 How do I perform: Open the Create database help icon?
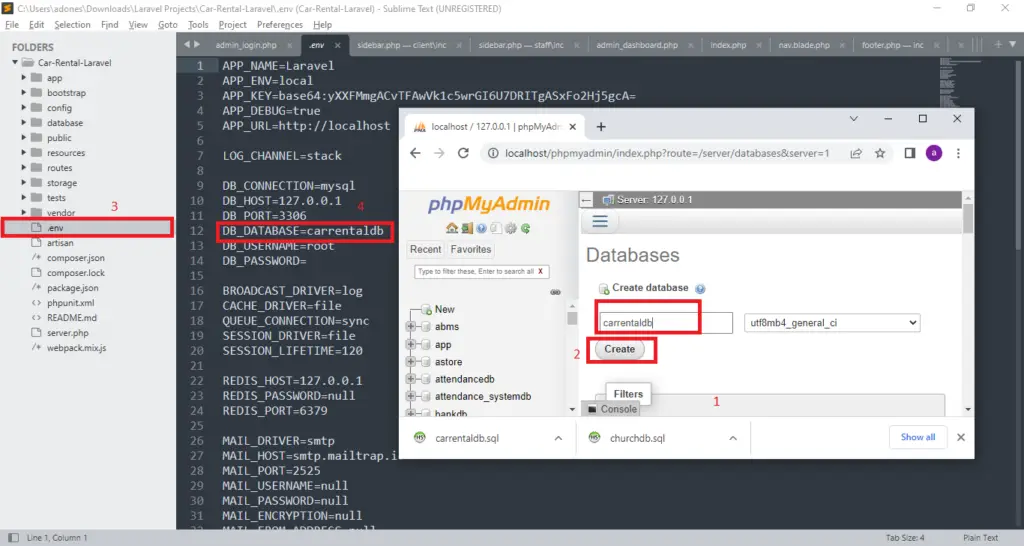coord(700,289)
